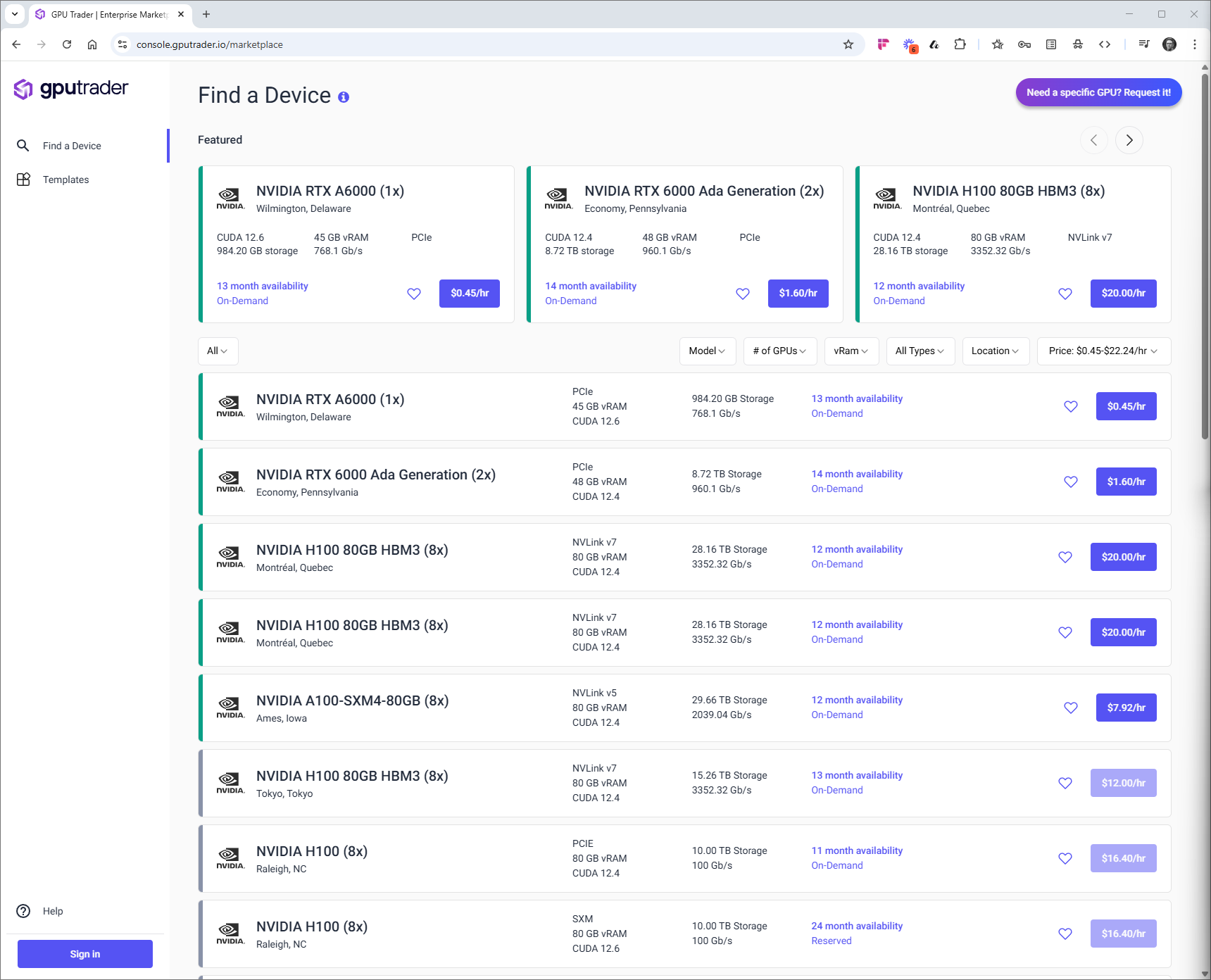Select Find a Device in sidebar
The width and height of the screenshot is (1211, 980).
click(84, 146)
